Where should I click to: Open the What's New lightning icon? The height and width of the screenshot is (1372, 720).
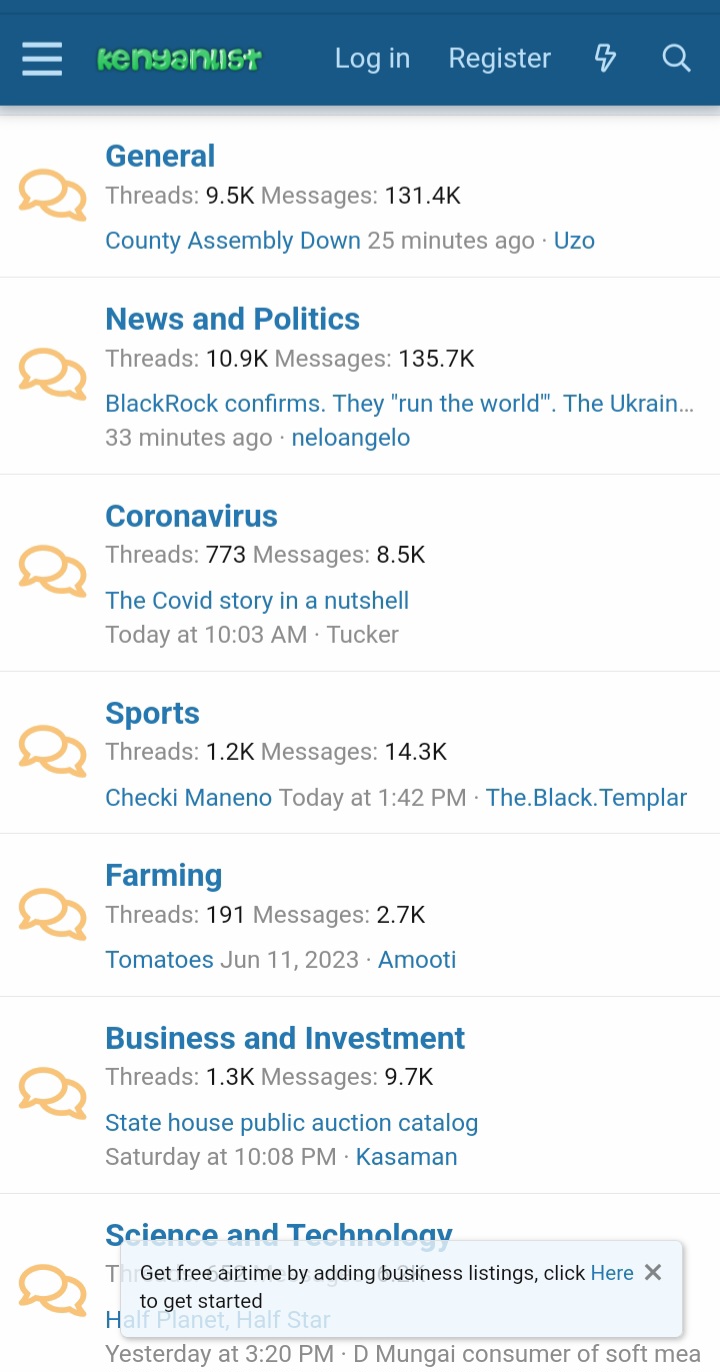pos(605,59)
